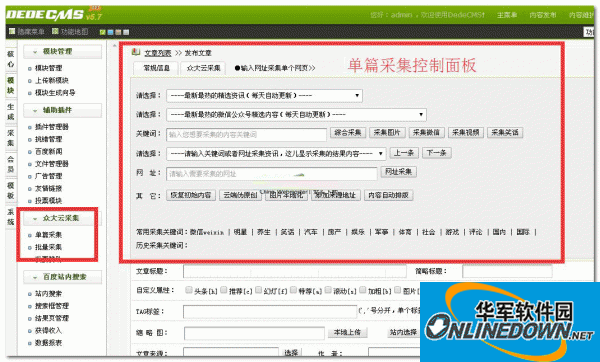Click the 上一条 previous button

404,153
